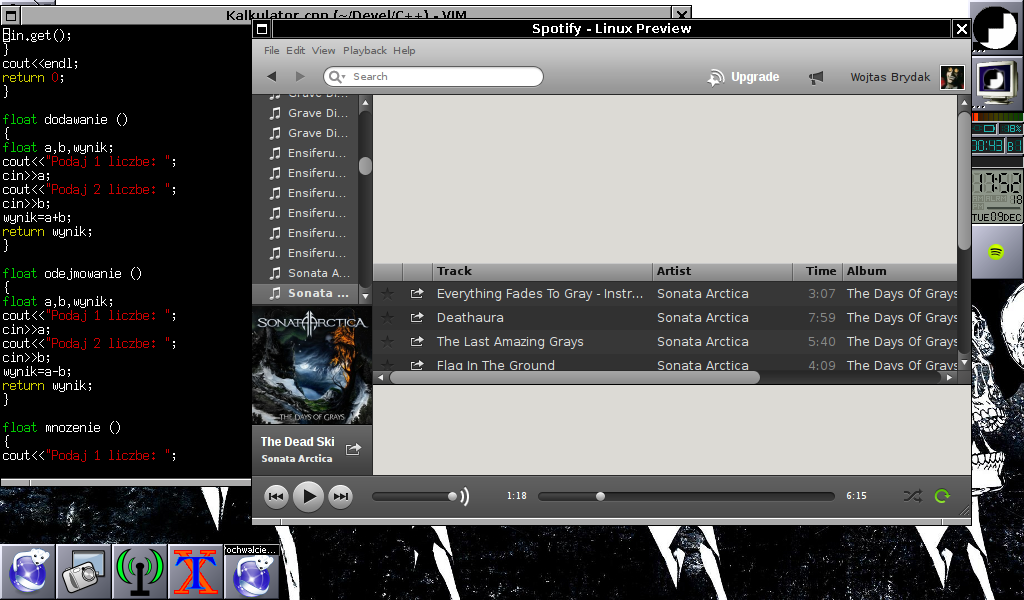1024x600 pixels.
Task: Star The Last Amazing Grays
Action: coord(388,341)
